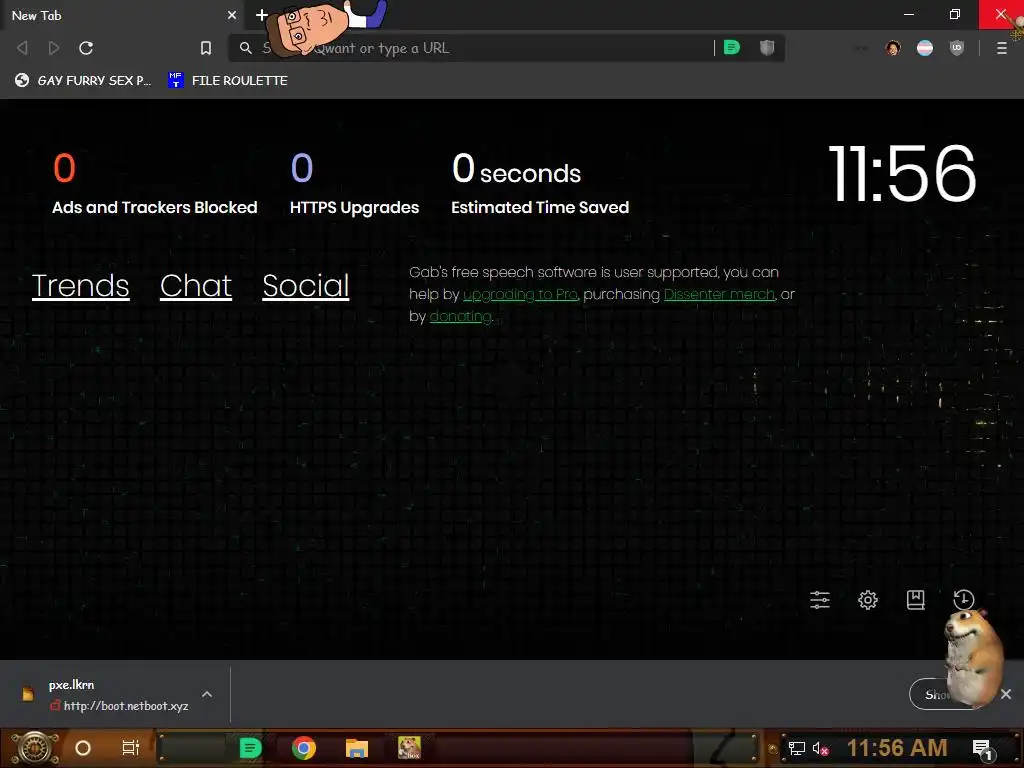Launch Chrome from the taskbar
The width and height of the screenshot is (1024, 768).
point(304,748)
